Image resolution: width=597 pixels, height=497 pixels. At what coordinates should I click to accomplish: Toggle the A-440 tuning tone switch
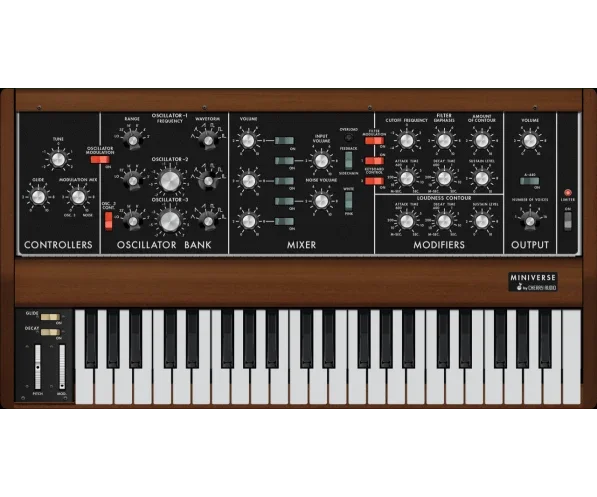click(x=530, y=181)
